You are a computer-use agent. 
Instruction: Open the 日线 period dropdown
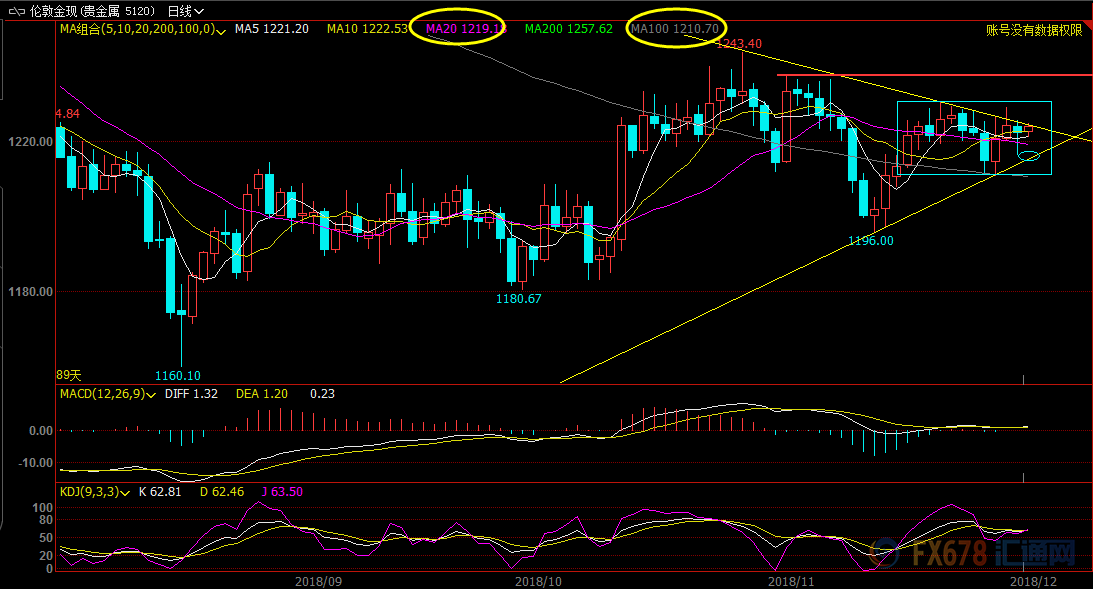[185, 11]
